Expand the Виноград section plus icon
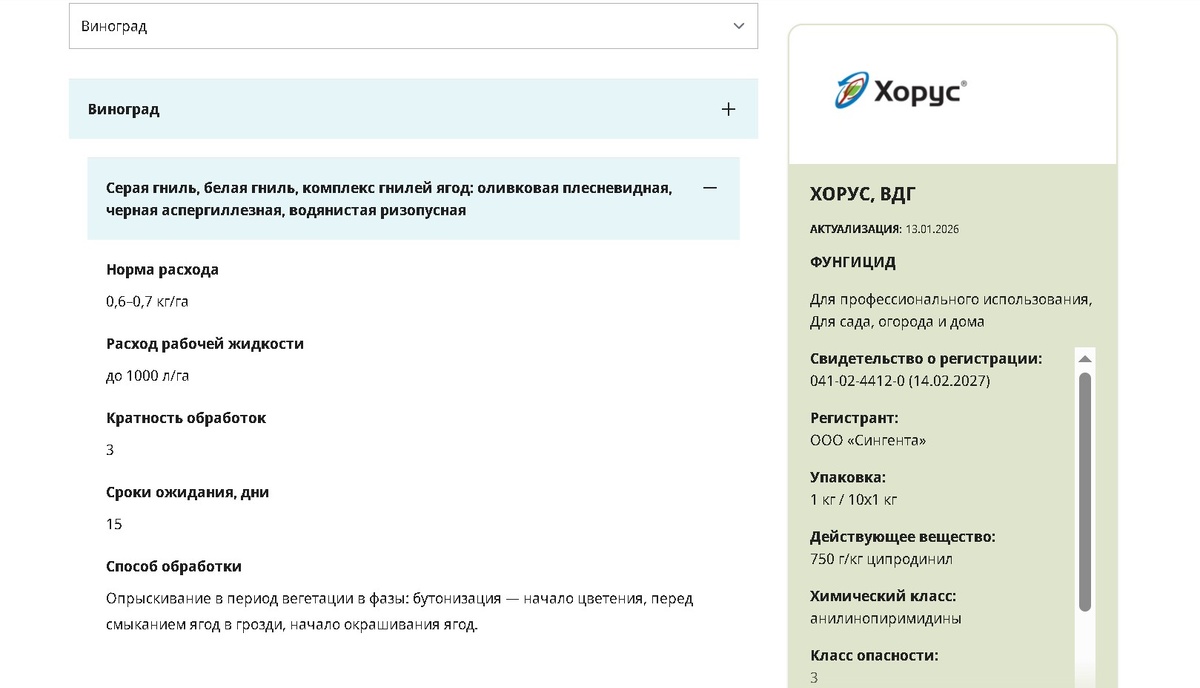Image resolution: width=1200 pixels, height=688 pixels. [728, 109]
